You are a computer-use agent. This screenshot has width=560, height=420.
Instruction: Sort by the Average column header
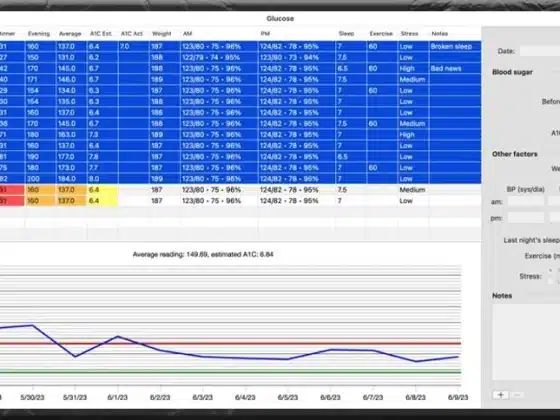pos(70,34)
